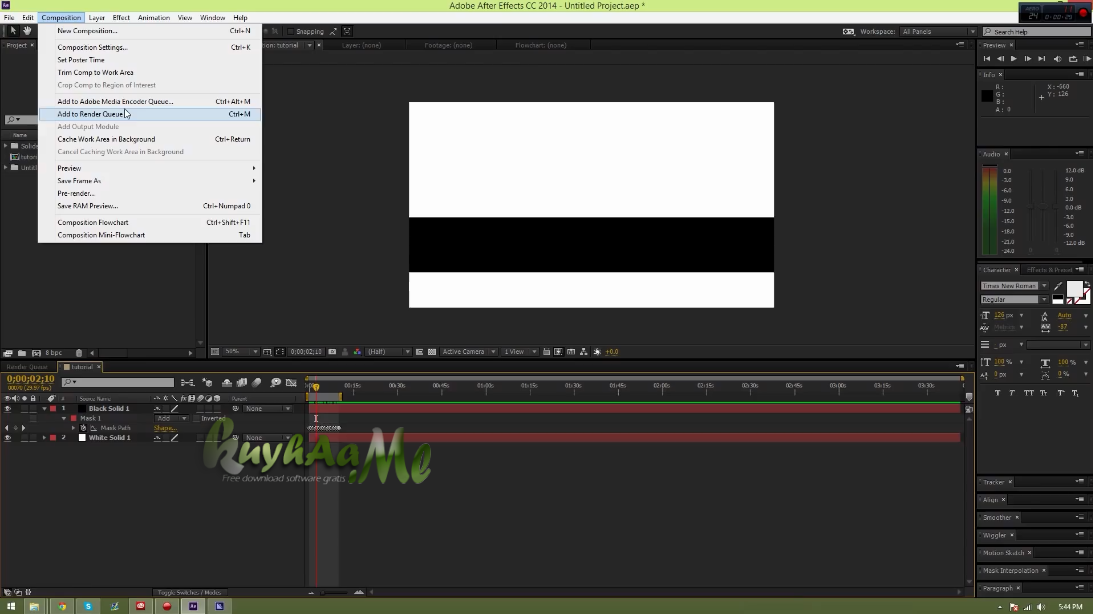Collapse the Black Solid 1 layer
Image resolution: width=1093 pixels, height=614 pixels.
(x=44, y=408)
